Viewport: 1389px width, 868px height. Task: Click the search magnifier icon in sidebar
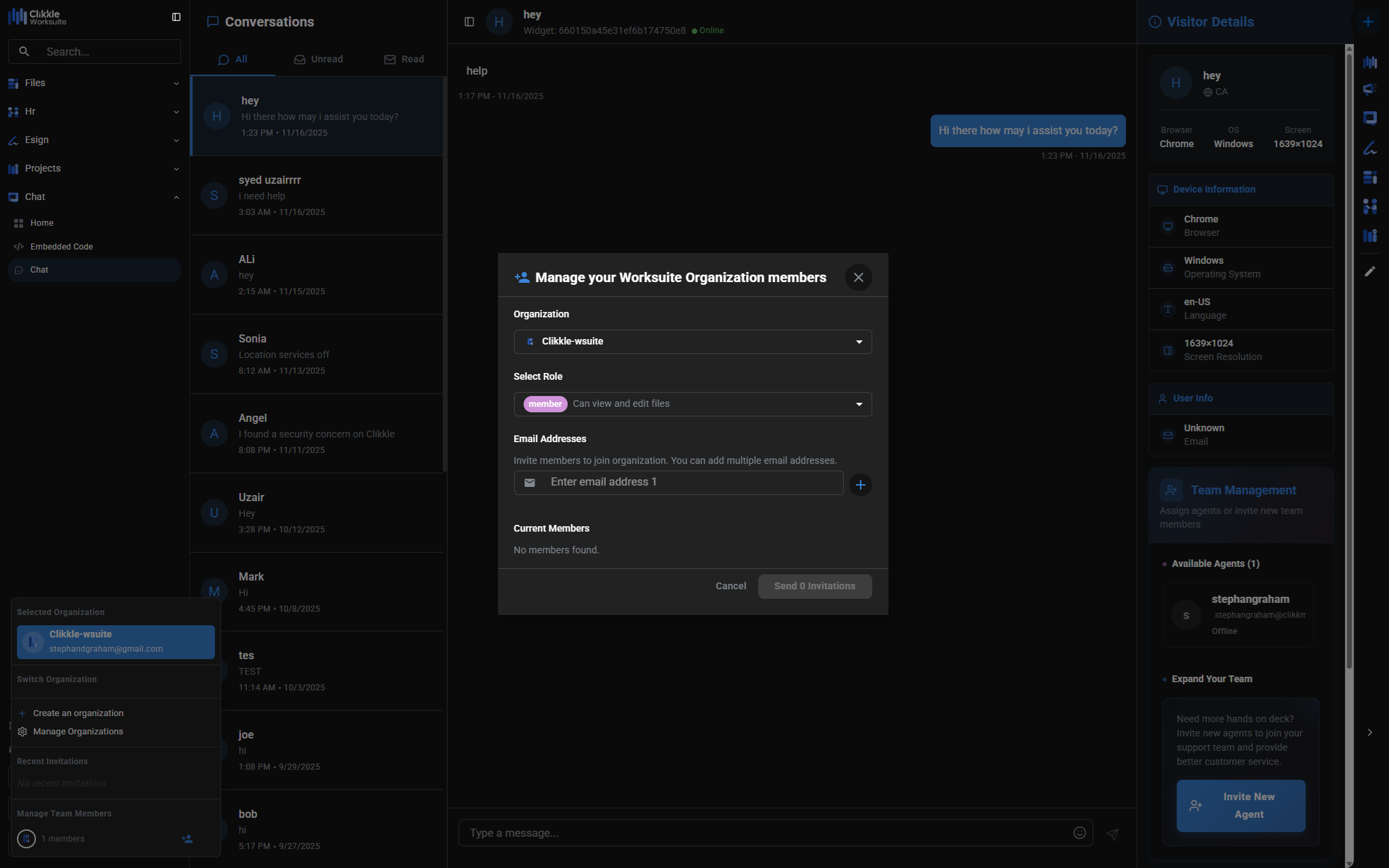[x=24, y=52]
